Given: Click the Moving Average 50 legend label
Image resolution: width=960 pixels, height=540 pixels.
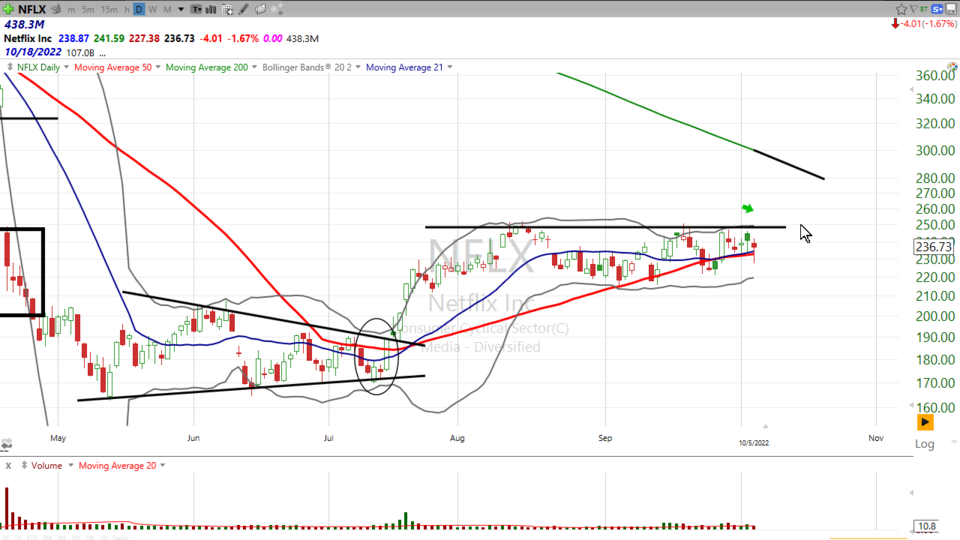Looking at the screenshot, I should 113,67.
